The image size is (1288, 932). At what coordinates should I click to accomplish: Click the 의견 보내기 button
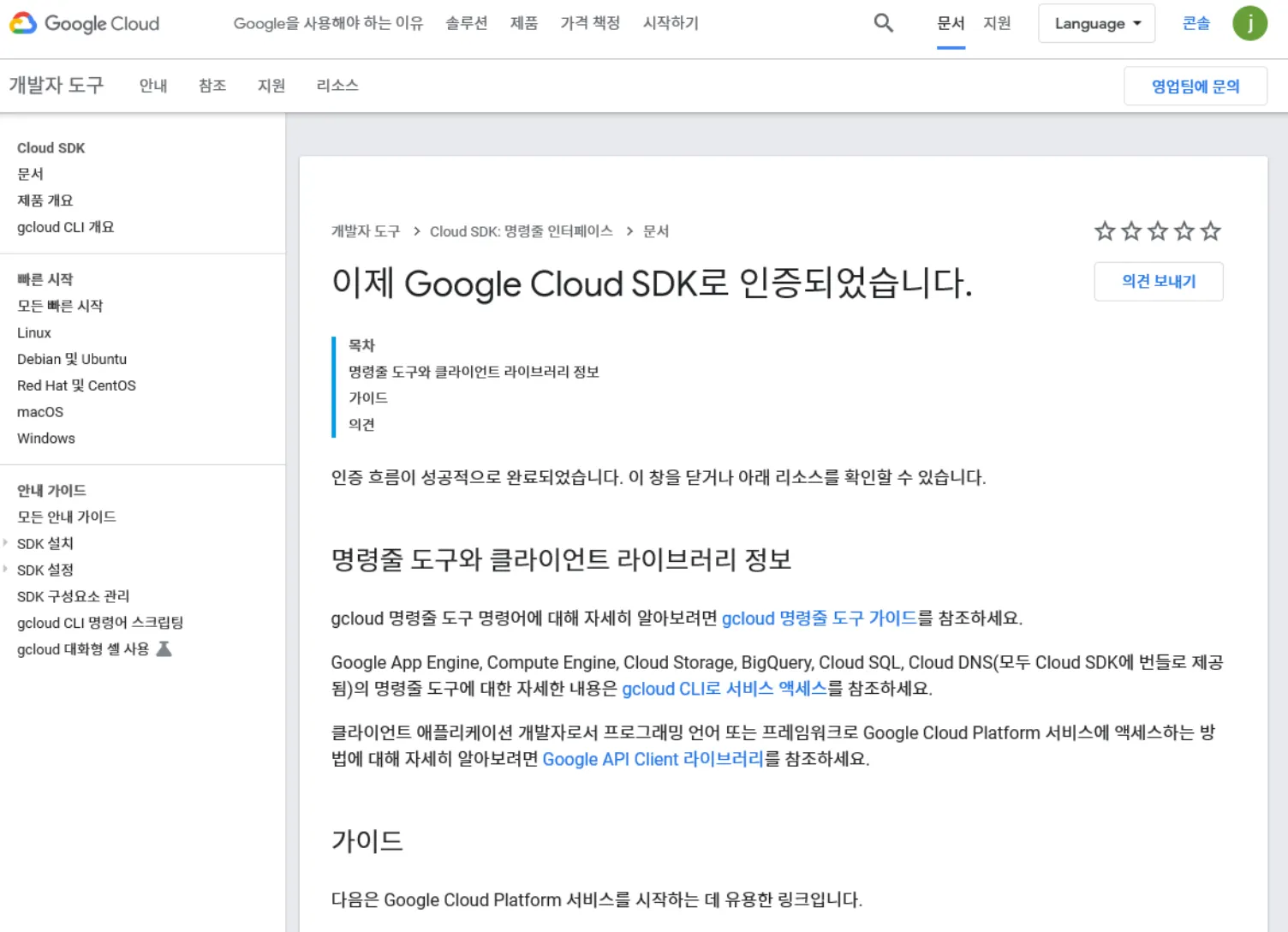coord(1159,281)
